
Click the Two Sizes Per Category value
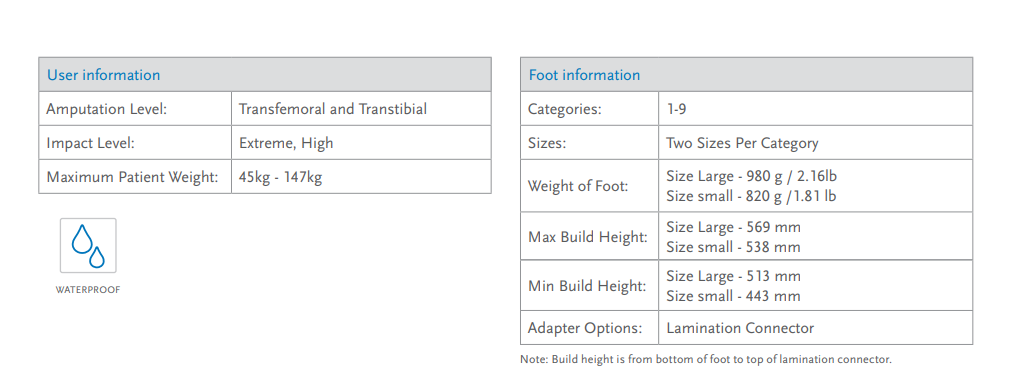tap(742, 143)
